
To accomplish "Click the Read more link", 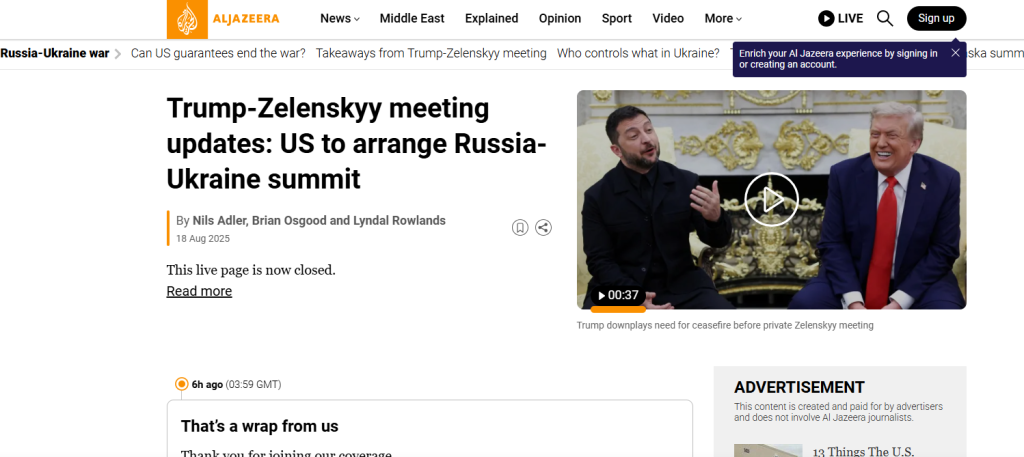I will tap(199, 291).
